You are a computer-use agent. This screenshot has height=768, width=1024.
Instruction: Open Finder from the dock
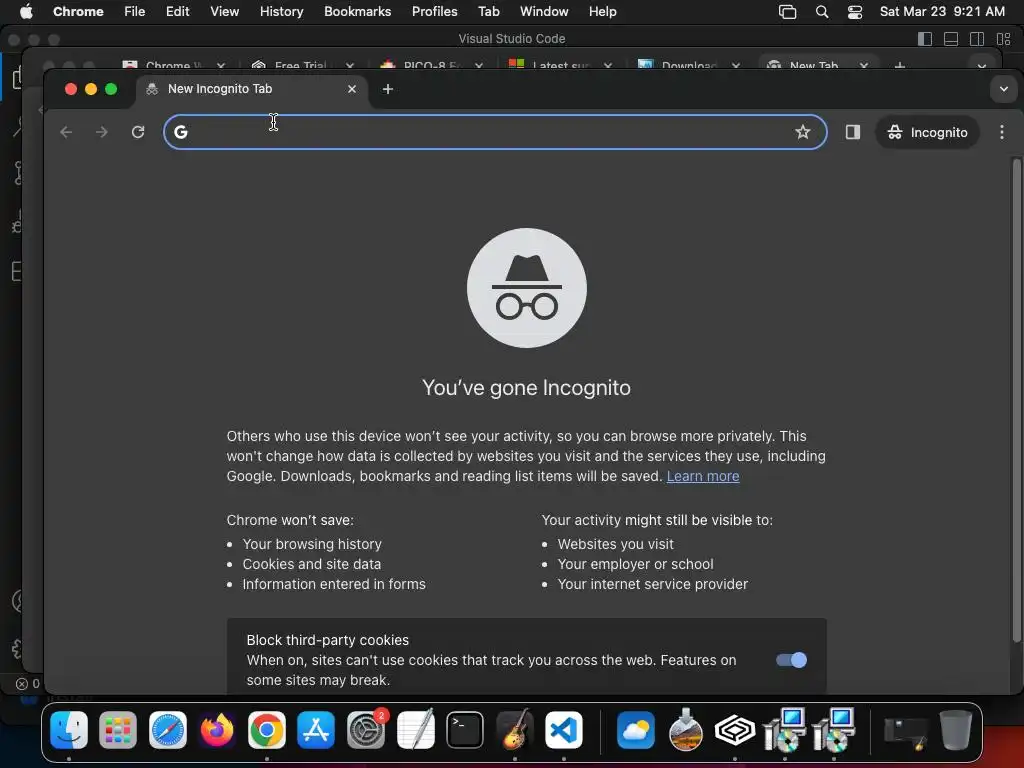(x=69, y=729)
